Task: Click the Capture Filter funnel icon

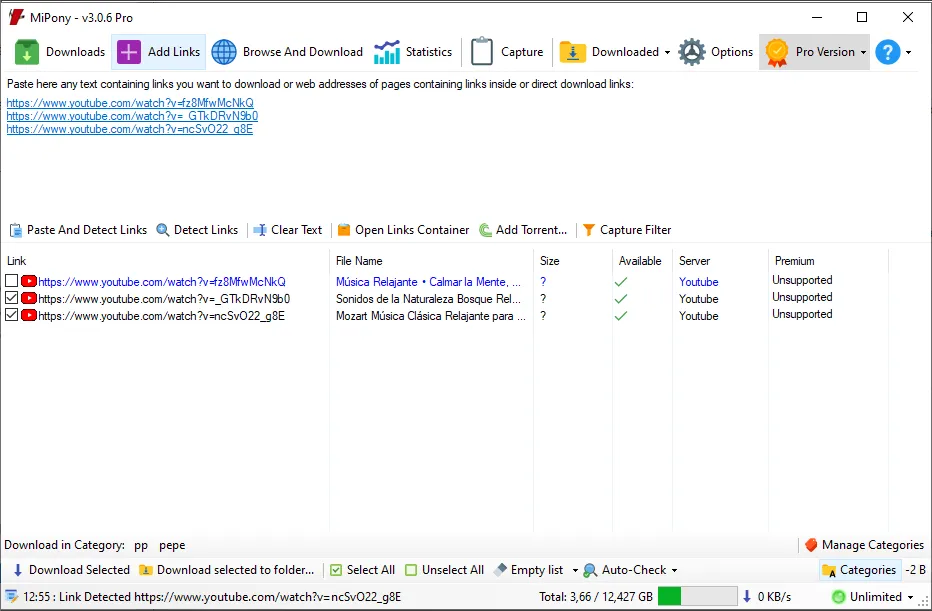Action: pyautogui.click(x=588, y=230)
